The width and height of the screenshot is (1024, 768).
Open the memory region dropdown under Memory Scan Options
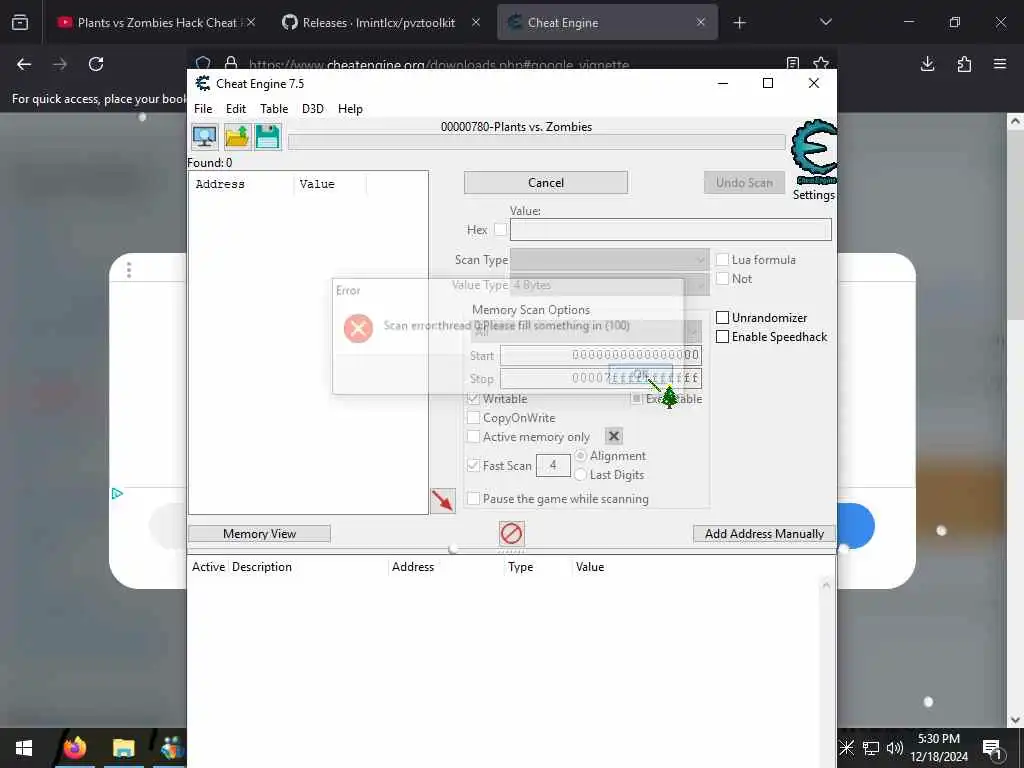(x=586, y=332)
